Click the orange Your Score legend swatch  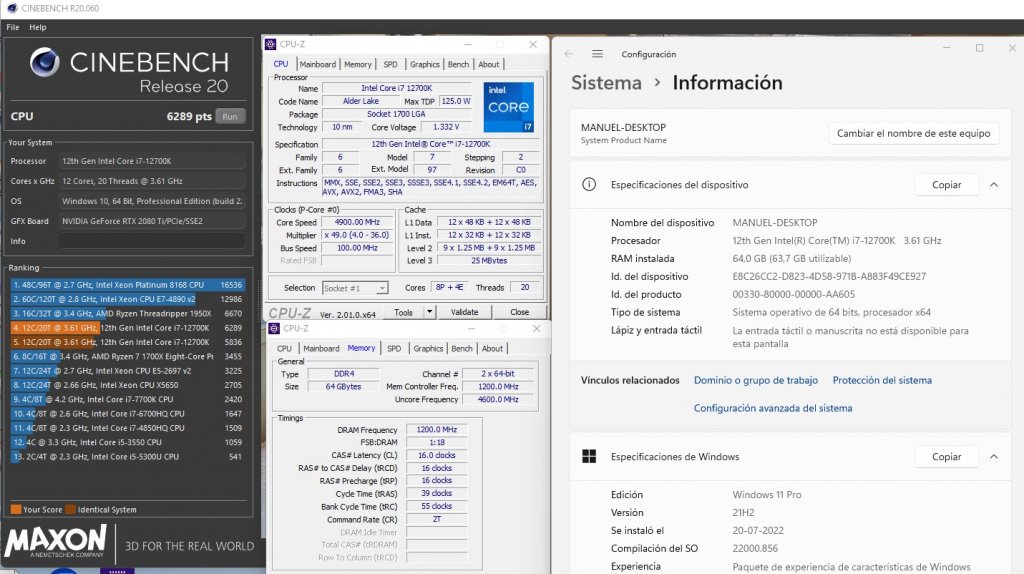(16, 509)
